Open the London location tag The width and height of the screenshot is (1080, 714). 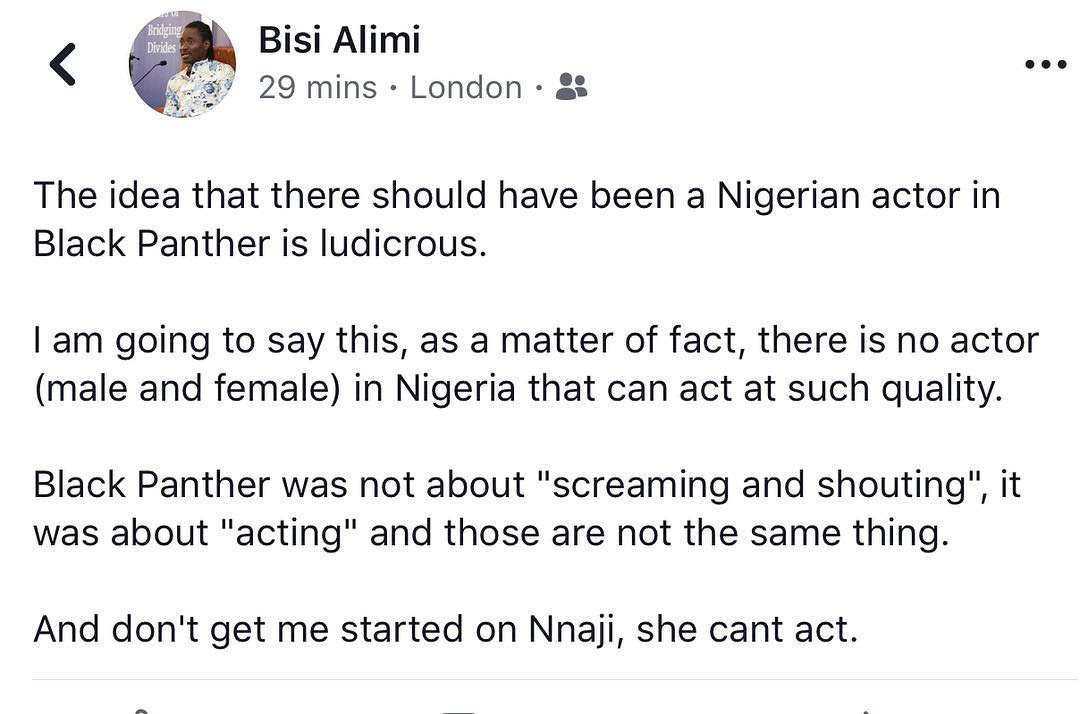pyautogui.click(x=466, y=88)
